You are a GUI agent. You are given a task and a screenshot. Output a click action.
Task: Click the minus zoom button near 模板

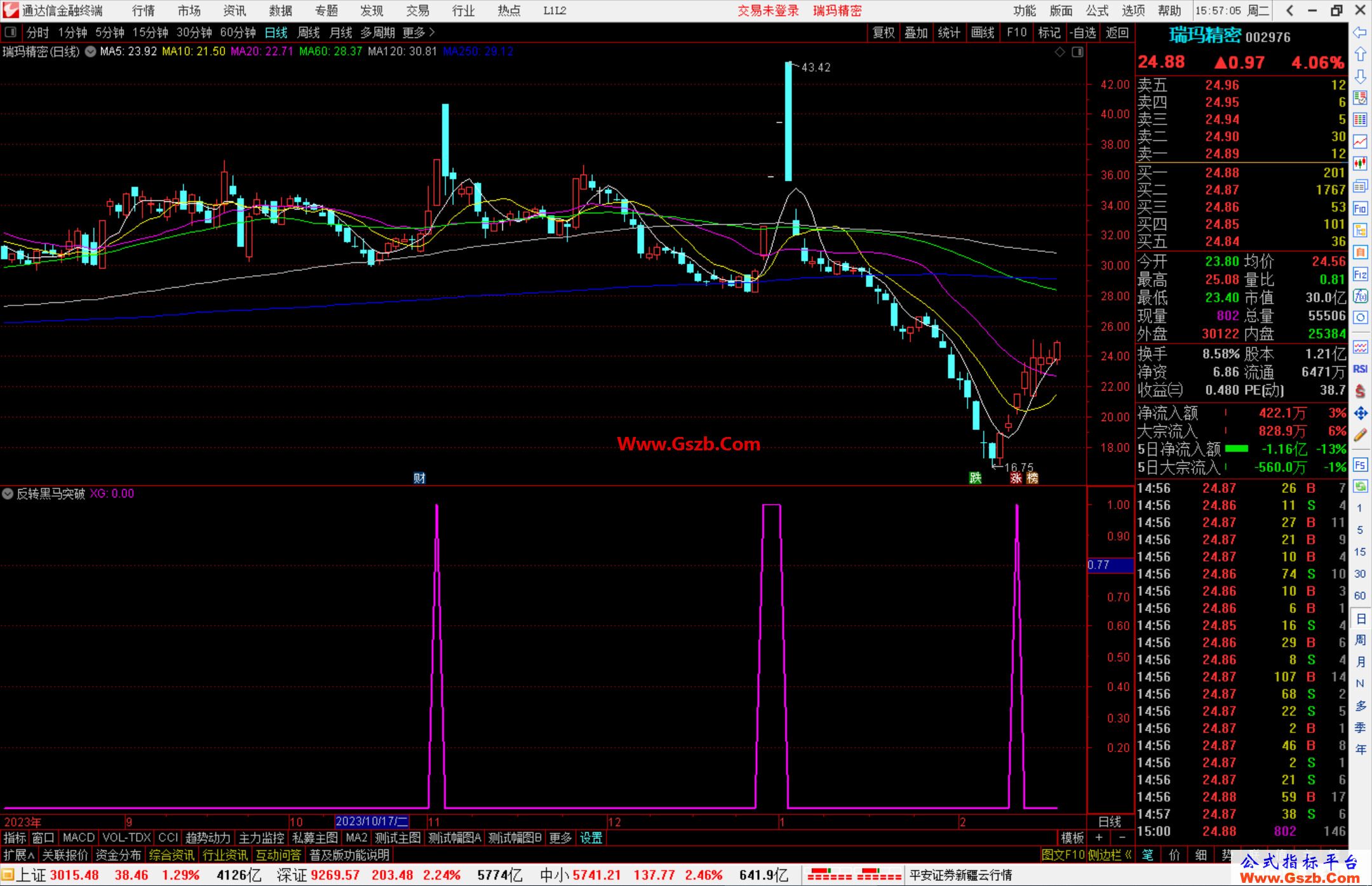[x=1122, y=838]
